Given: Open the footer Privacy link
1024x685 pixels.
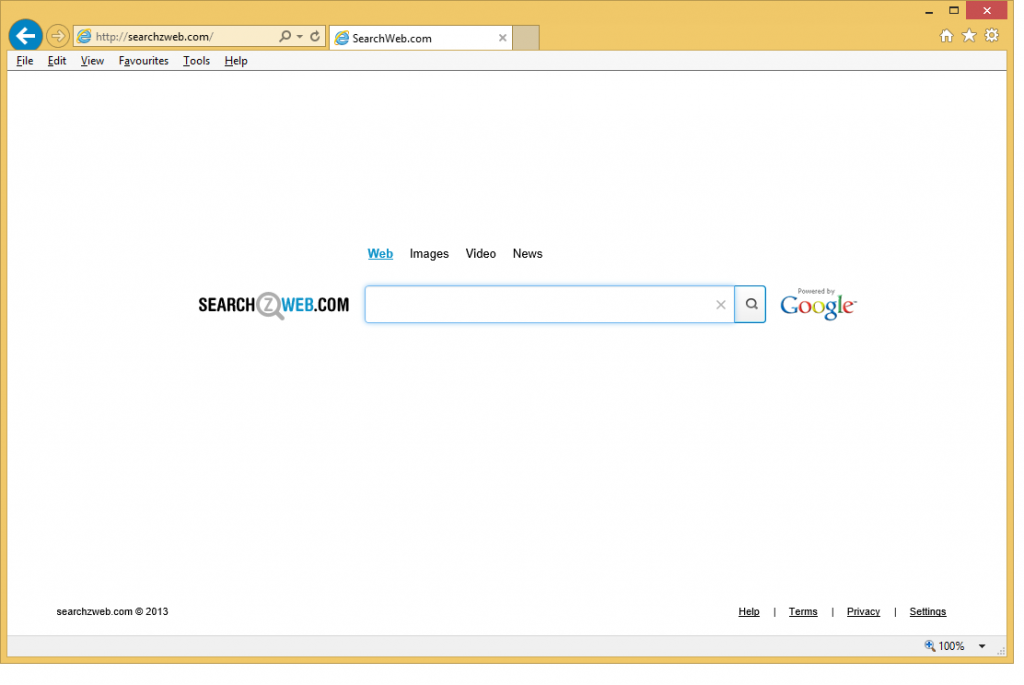Looking at the screenshot, I should 863,612.
